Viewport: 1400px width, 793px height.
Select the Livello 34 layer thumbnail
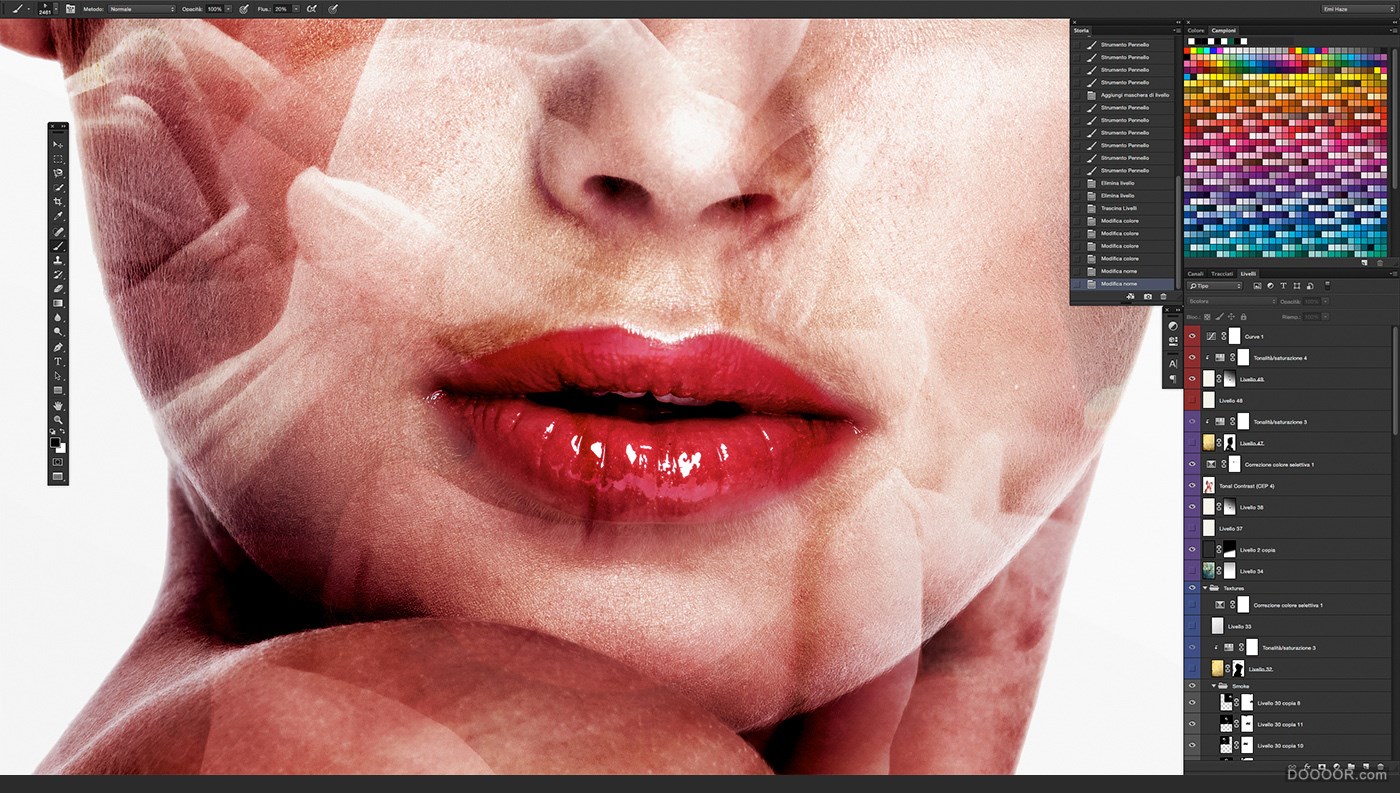click(x=1209, y=571)
